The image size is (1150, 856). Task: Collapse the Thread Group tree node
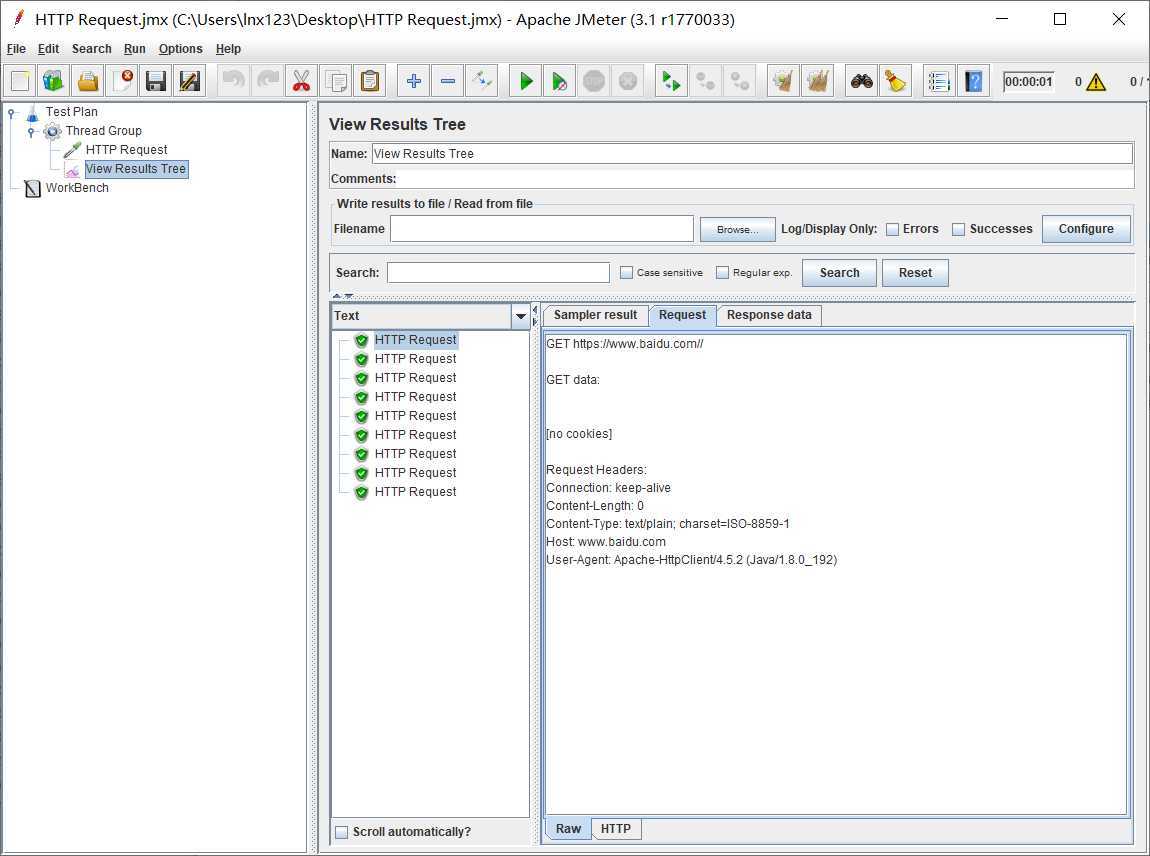(x=32, y=131)
